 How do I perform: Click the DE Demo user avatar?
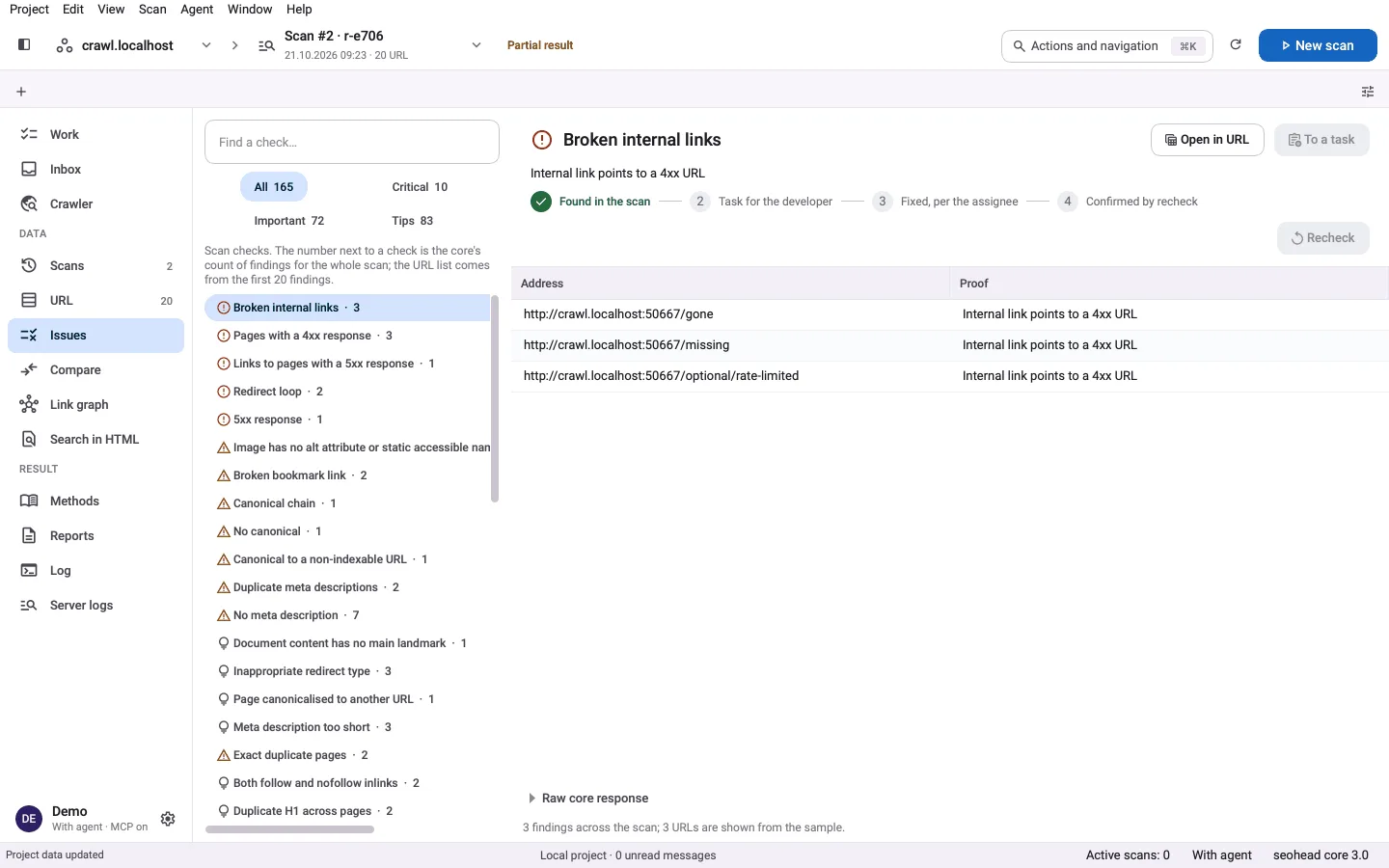click(29, 819)
